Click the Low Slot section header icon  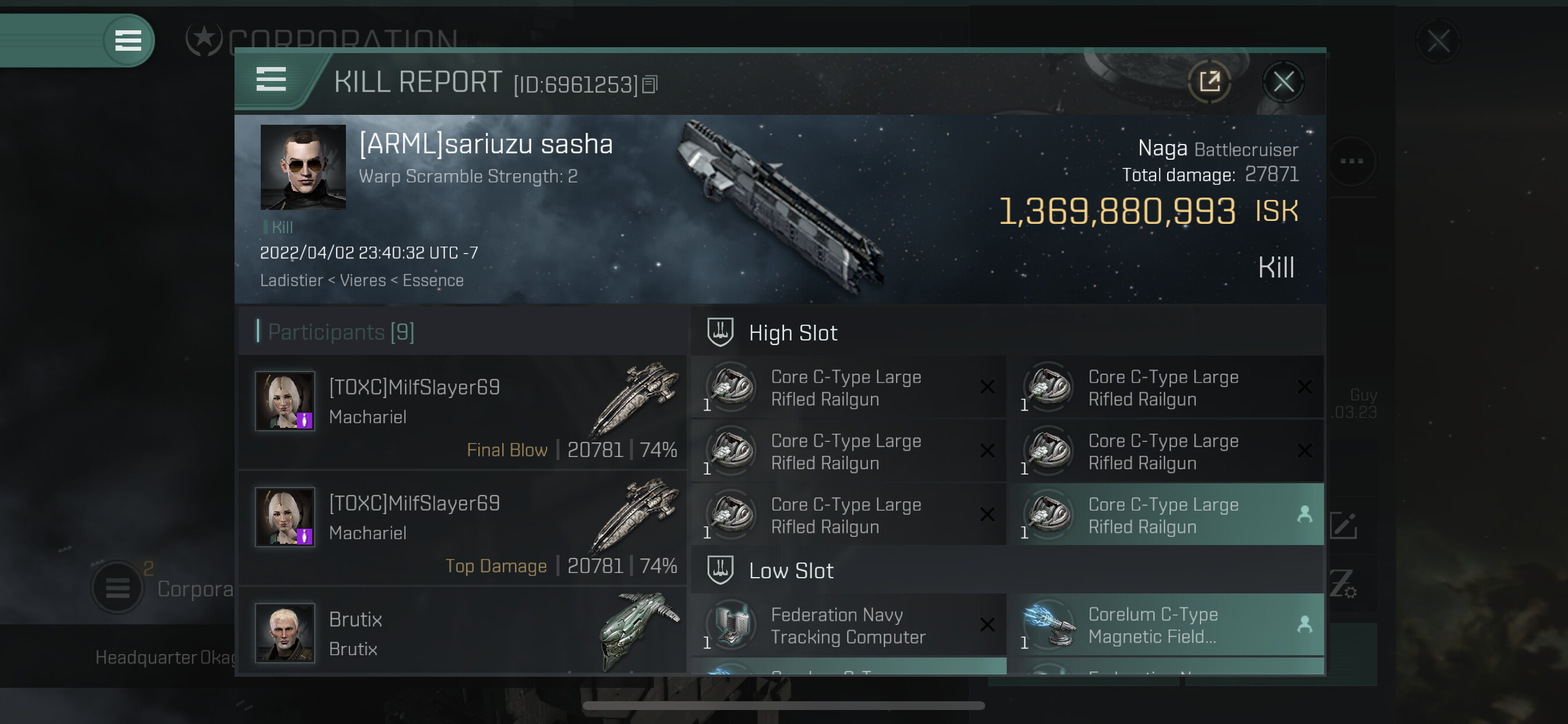tap(720, 570)
